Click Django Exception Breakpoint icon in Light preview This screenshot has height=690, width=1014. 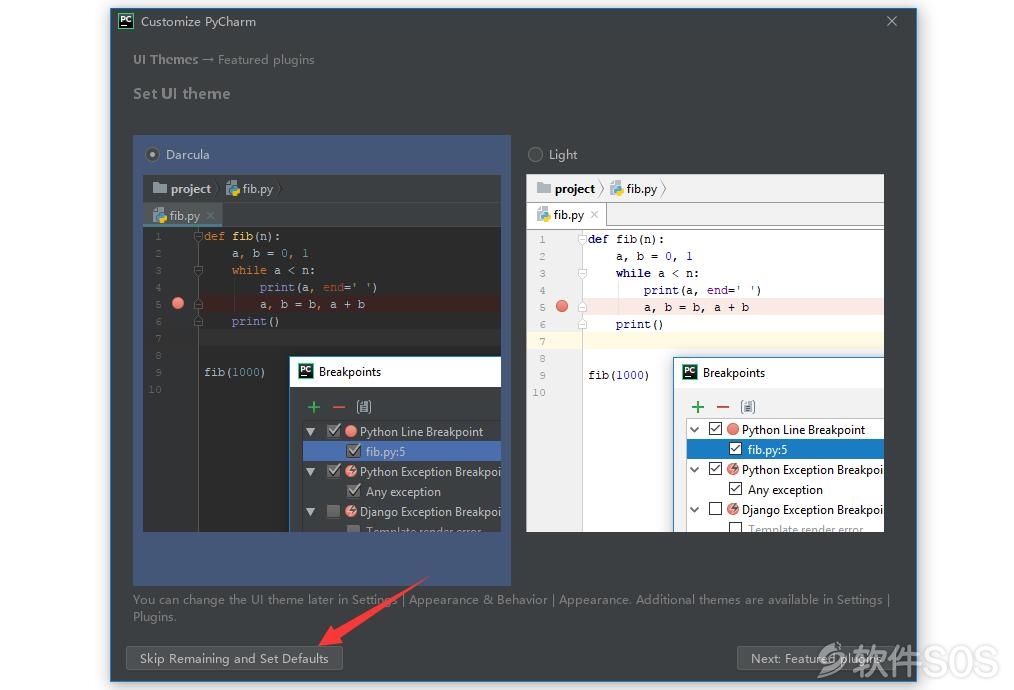[x=733, y=509]
